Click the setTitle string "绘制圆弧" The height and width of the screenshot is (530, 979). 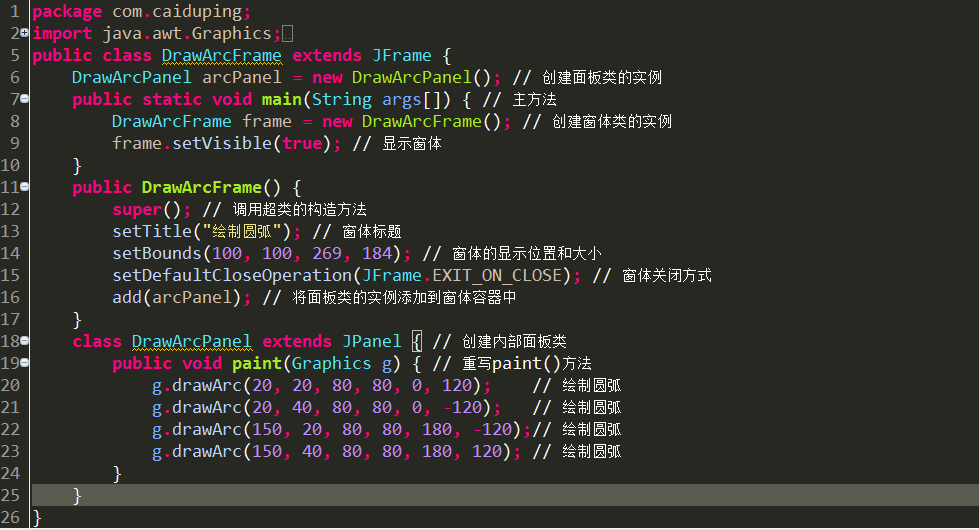coord(242,232)
